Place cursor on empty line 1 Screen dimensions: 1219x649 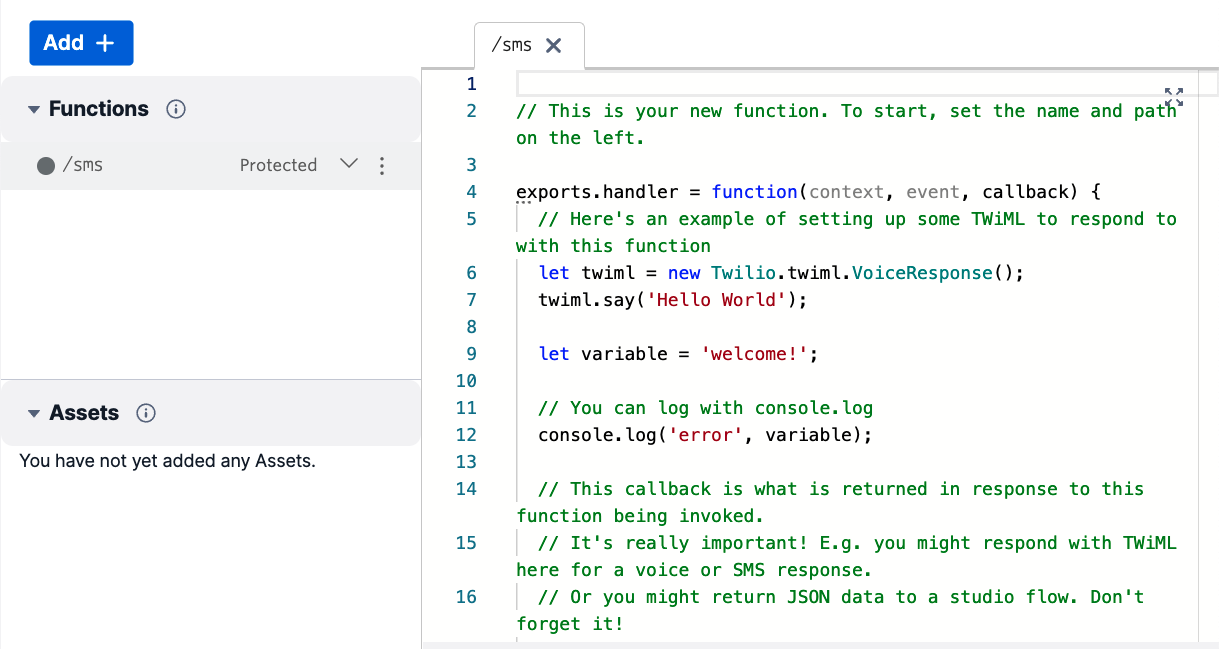pos(840,84)
